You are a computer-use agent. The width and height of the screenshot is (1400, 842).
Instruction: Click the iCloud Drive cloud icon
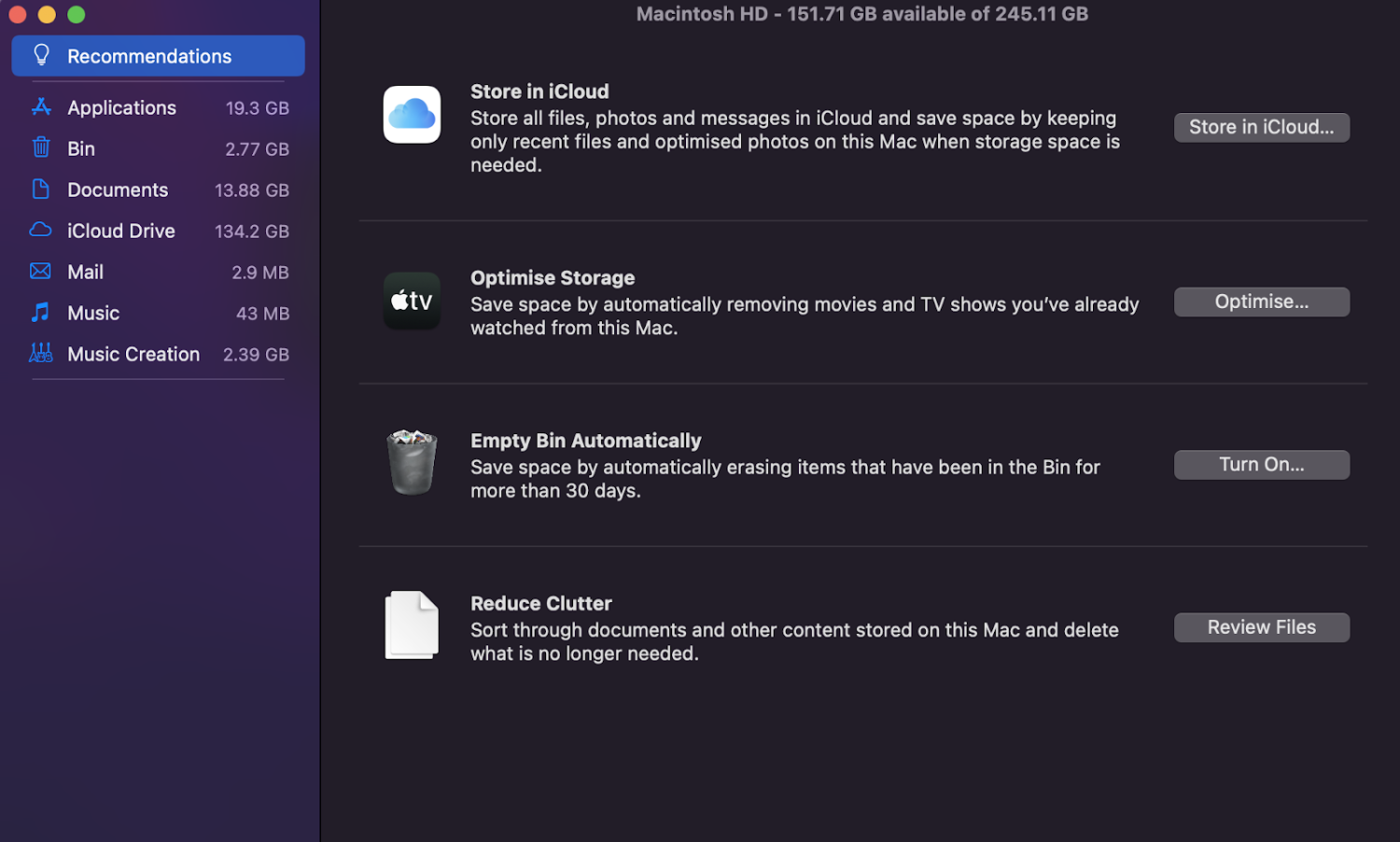pos(41,230)
